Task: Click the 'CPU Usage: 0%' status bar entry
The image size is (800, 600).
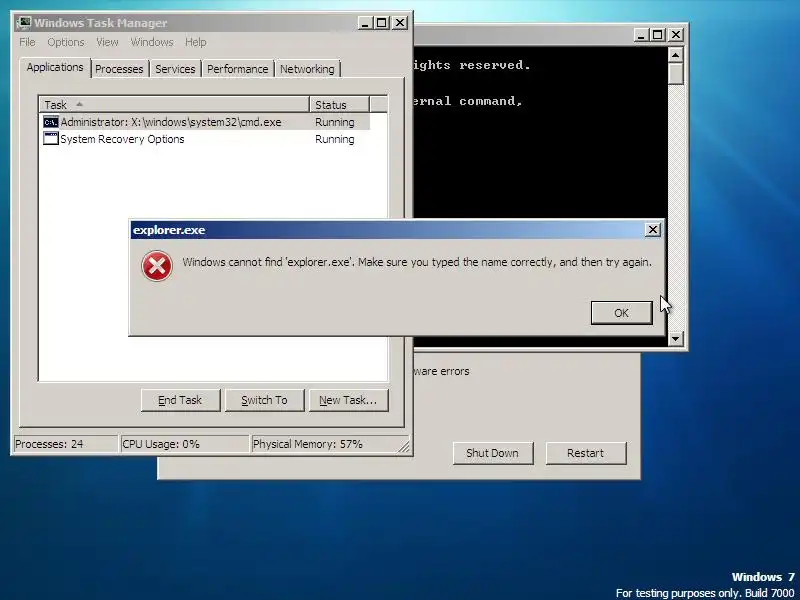Action: [184, 444]
